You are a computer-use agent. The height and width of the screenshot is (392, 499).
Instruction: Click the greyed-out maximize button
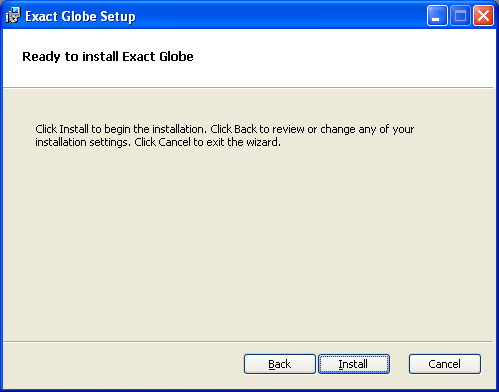pos(460,15)
